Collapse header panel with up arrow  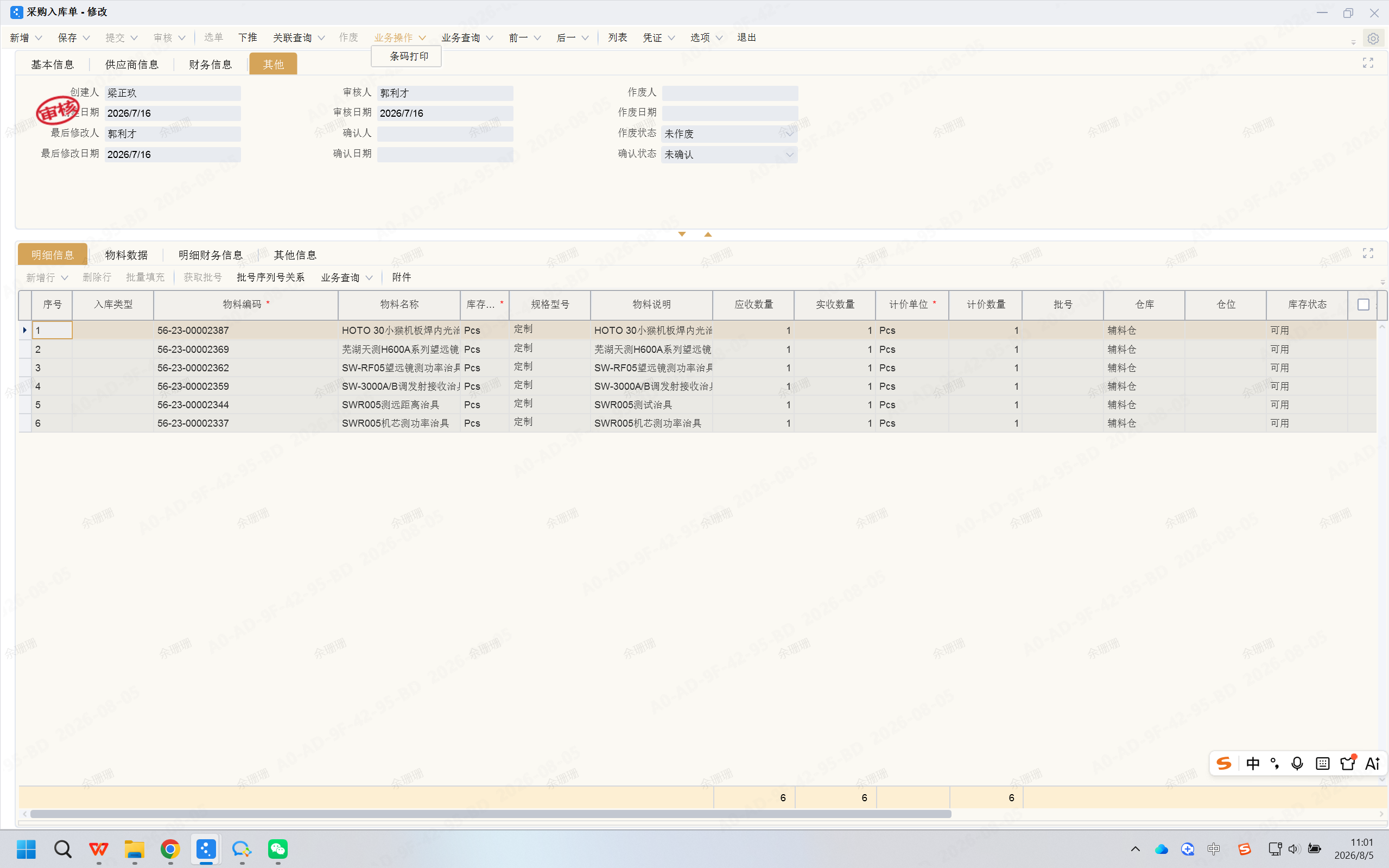pos(708,234)
